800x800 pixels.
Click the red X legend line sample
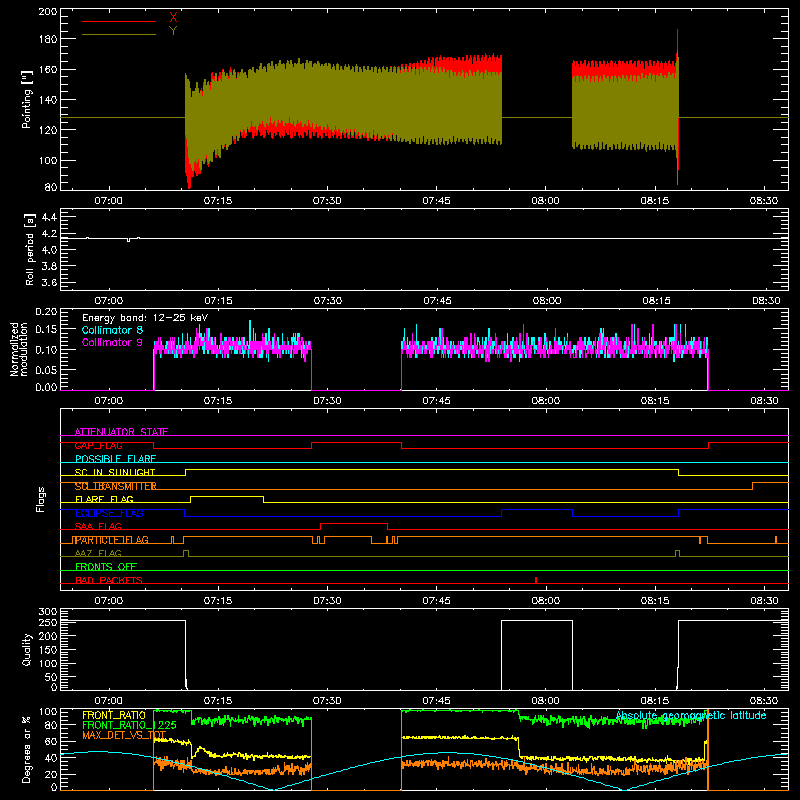tap(119, 21)
